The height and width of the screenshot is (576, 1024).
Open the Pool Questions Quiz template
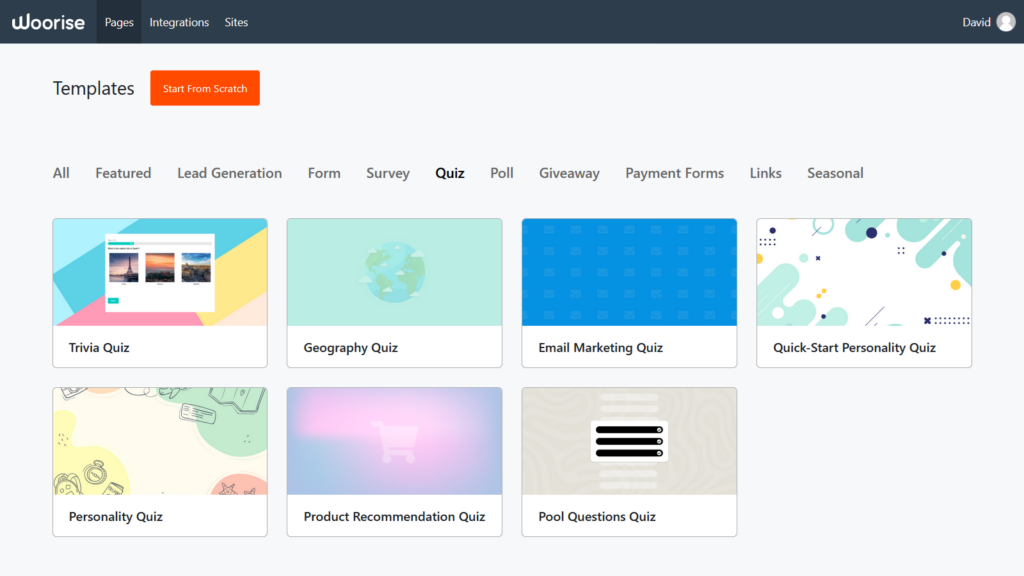[x=628, y=461]
